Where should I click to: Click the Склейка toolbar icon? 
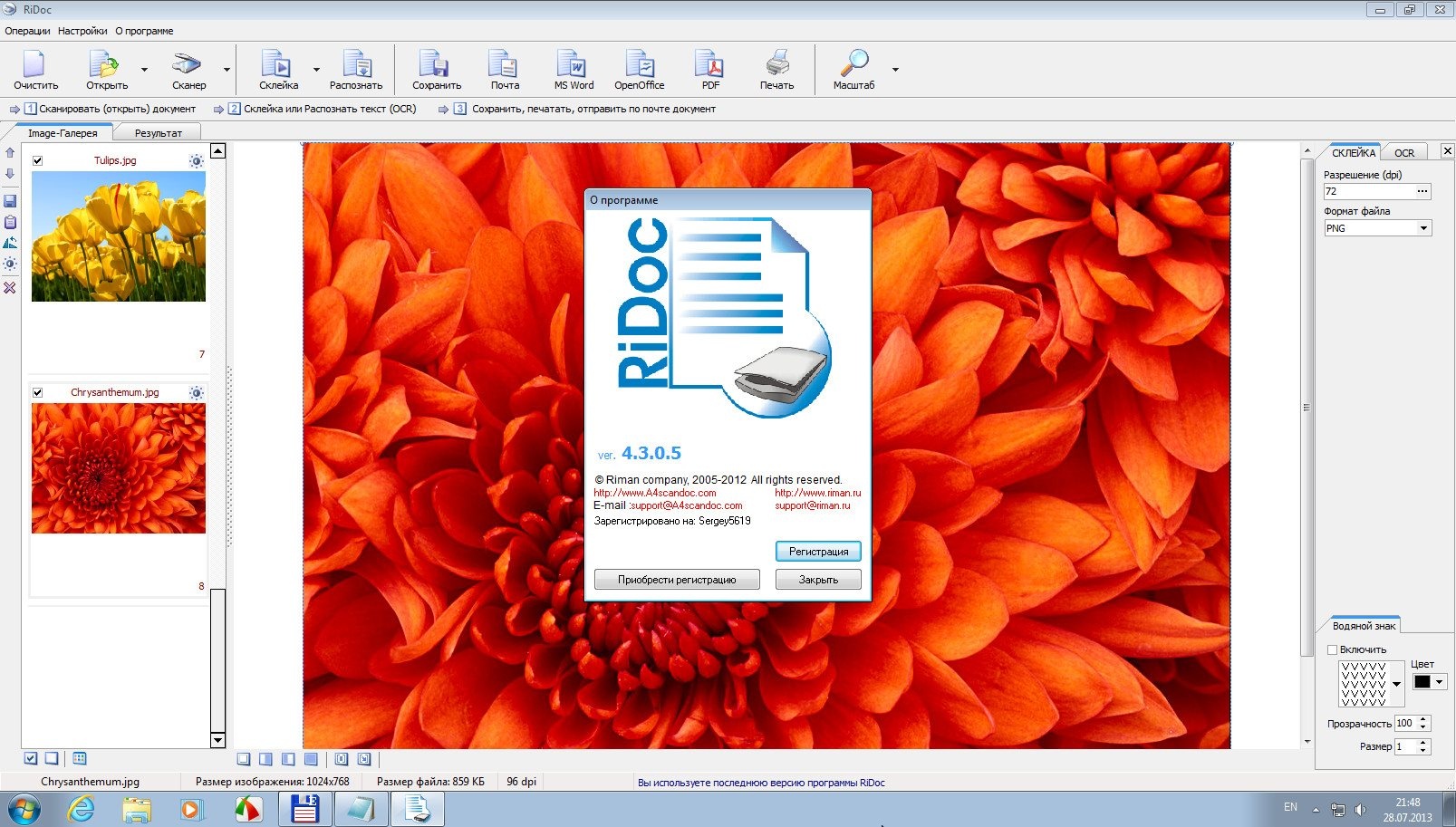pos(276,63)
